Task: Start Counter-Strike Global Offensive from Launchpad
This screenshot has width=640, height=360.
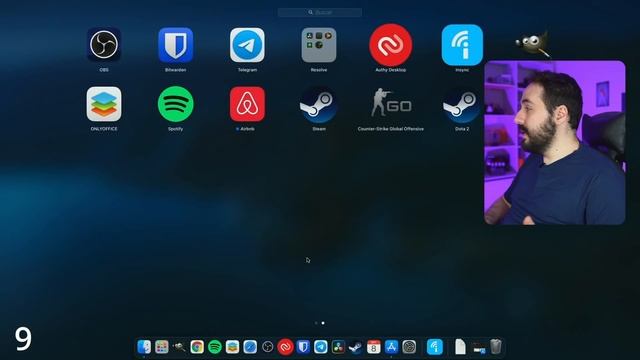Action: [x=391, y=103]
